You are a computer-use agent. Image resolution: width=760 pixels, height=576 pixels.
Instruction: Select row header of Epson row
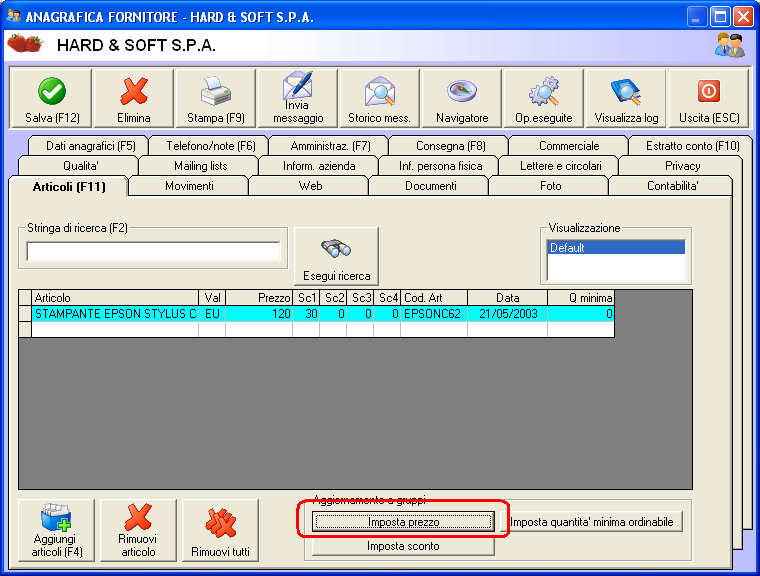pyautogui.click(x=25, y=314)
